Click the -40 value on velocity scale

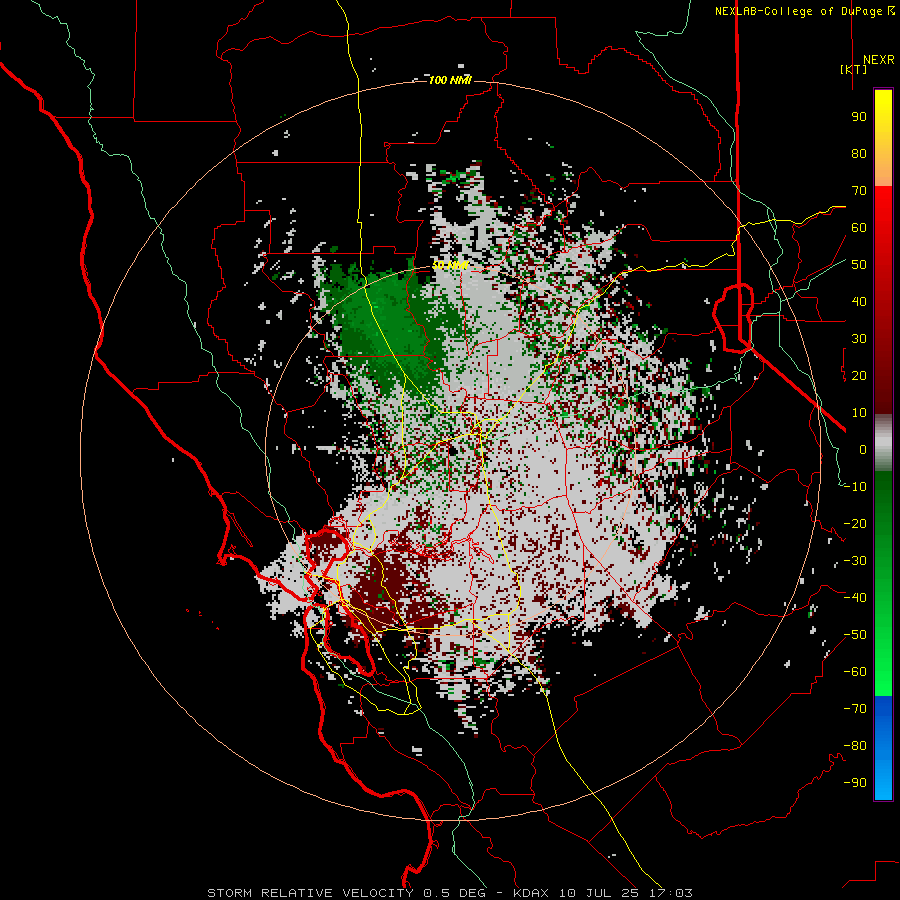(x=855, y=598)
